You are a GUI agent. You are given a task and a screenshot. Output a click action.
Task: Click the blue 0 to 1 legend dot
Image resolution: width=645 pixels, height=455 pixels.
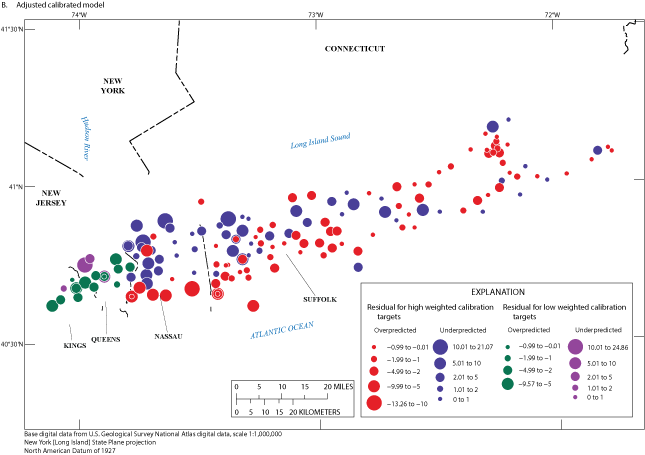pyautogui.click(x=440, y=397)
